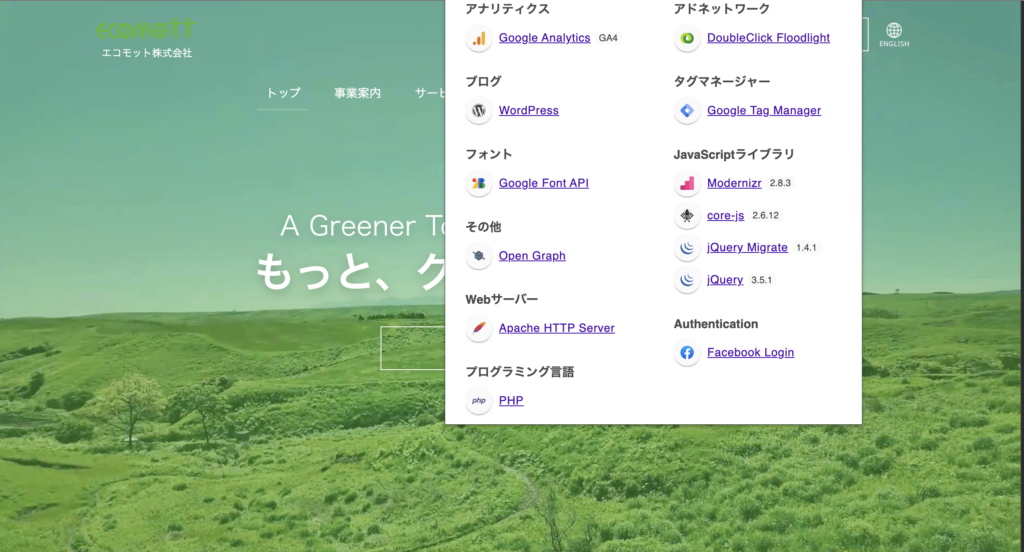Open the jQuery Migrate link
1024x552 pixels.
747,248
